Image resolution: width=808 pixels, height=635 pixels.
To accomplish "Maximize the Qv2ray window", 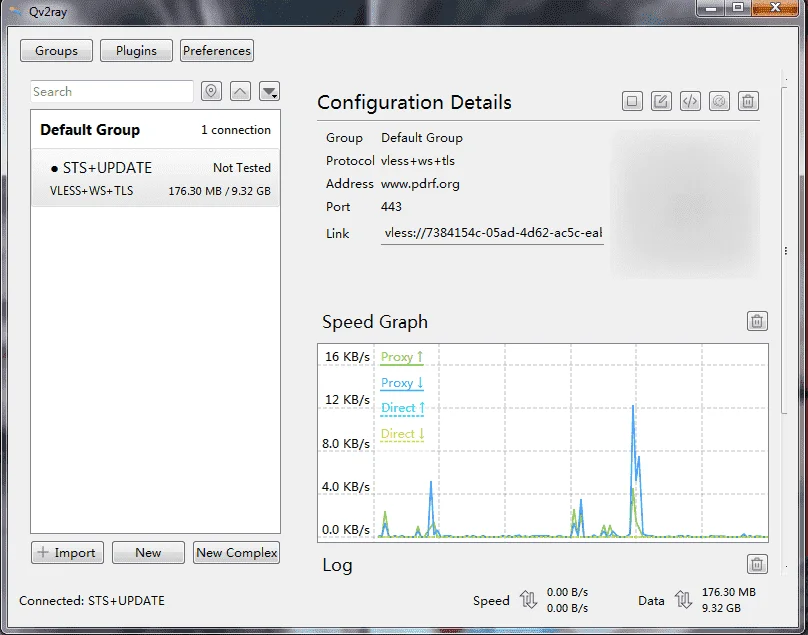I will (x=738, y=7).
